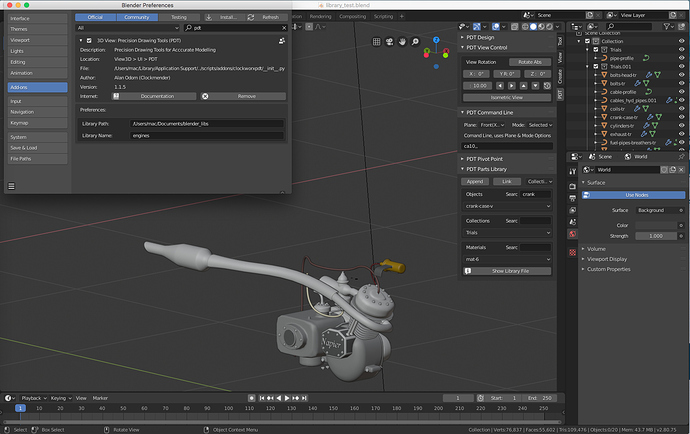The width and height of the screenshot is (690, 434).
Task: Click the show gizmo icon in header
Action: [477, 27]
